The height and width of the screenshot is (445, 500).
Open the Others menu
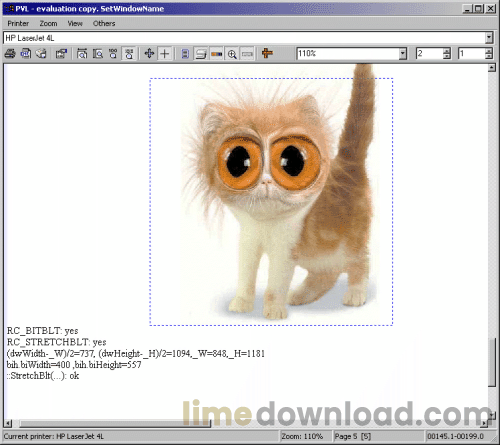click(x=104, y=23)
